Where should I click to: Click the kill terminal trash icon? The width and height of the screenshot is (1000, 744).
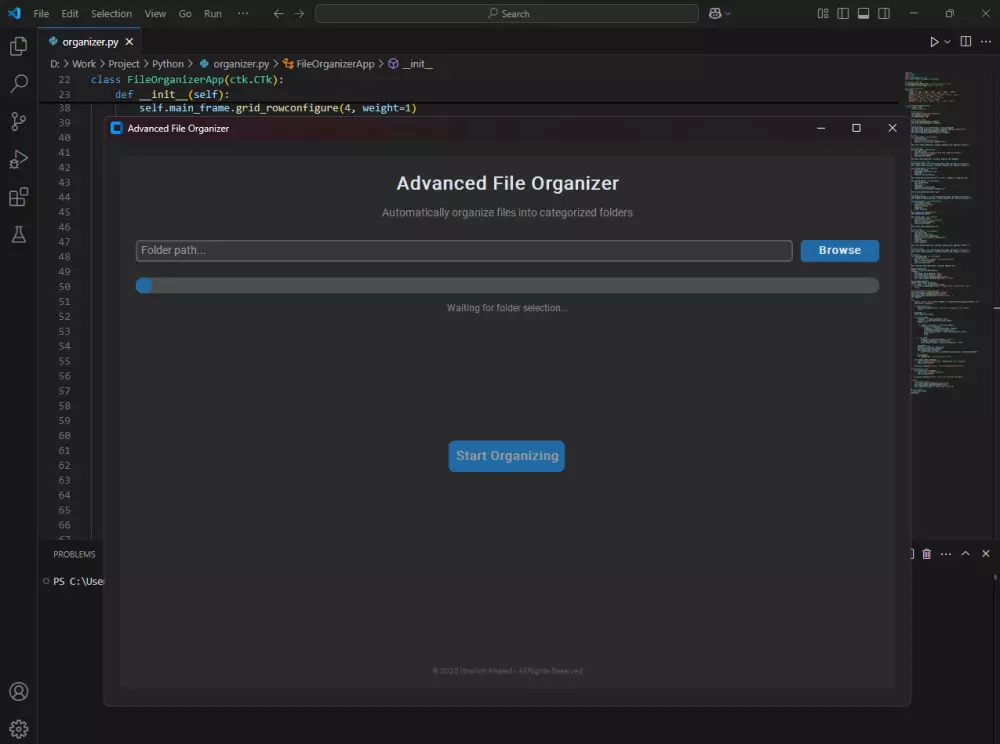926,553
